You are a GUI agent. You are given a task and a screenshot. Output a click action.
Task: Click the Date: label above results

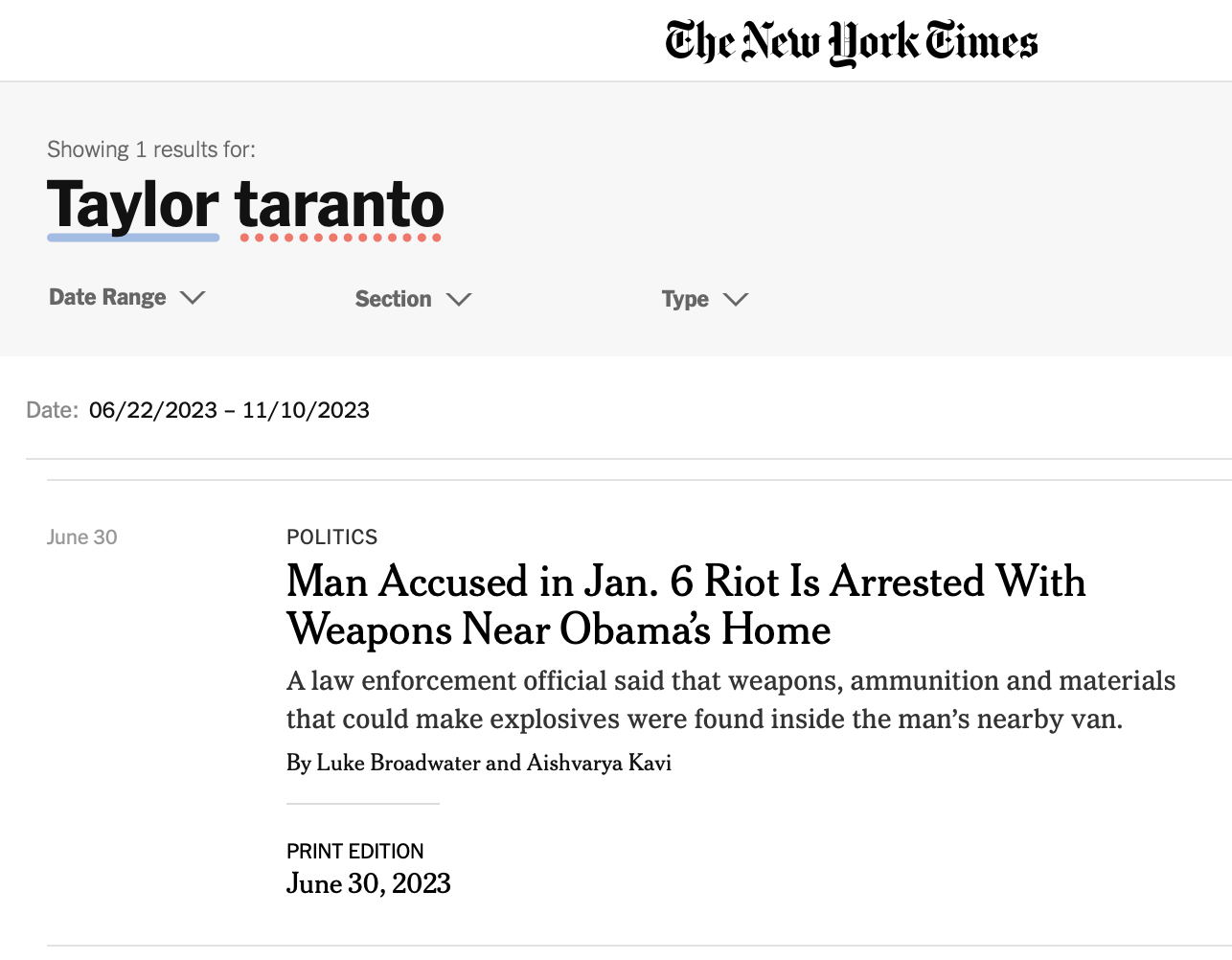[53, 410]
